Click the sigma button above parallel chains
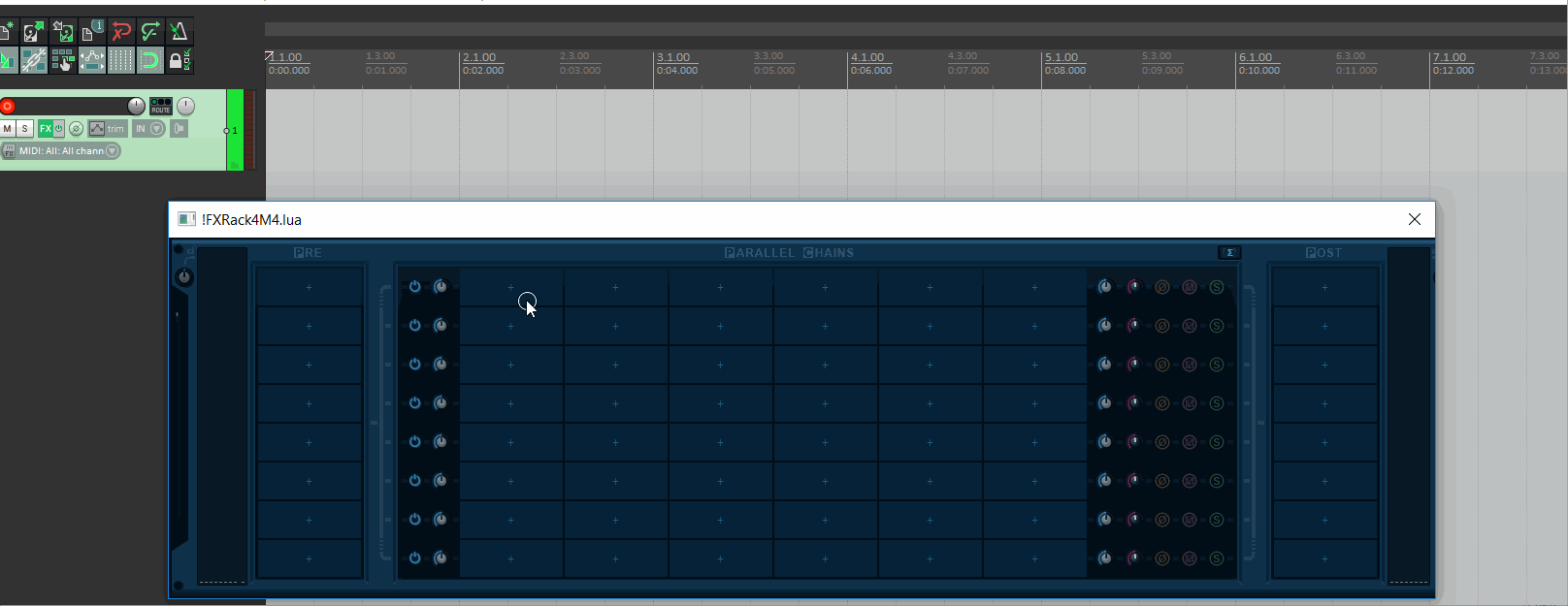This screenshot has height=606, width=1568. click(x=1229, y=253)
